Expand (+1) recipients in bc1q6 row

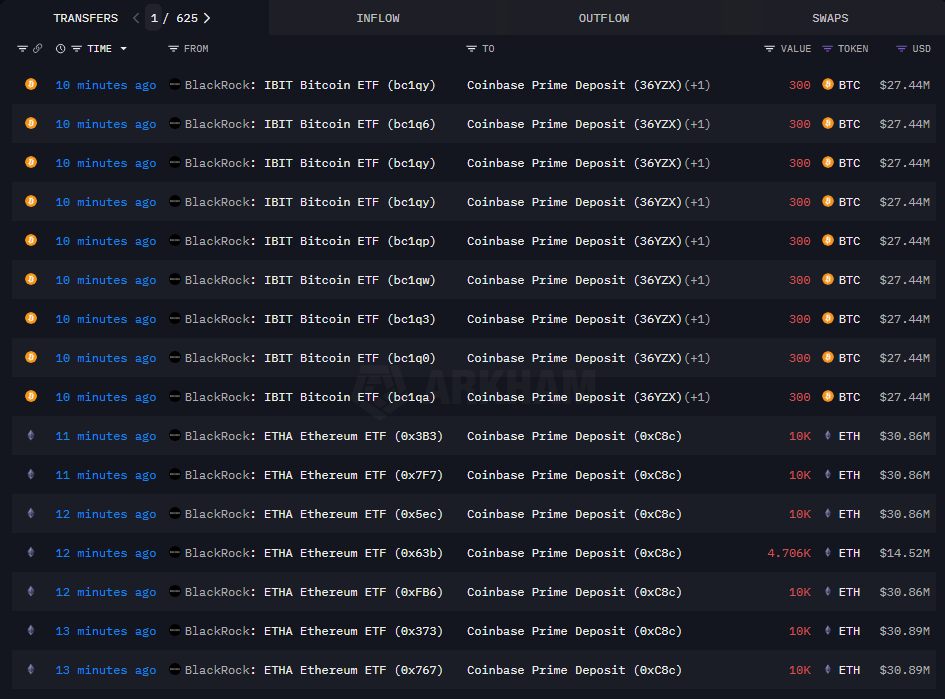[697, 124]
